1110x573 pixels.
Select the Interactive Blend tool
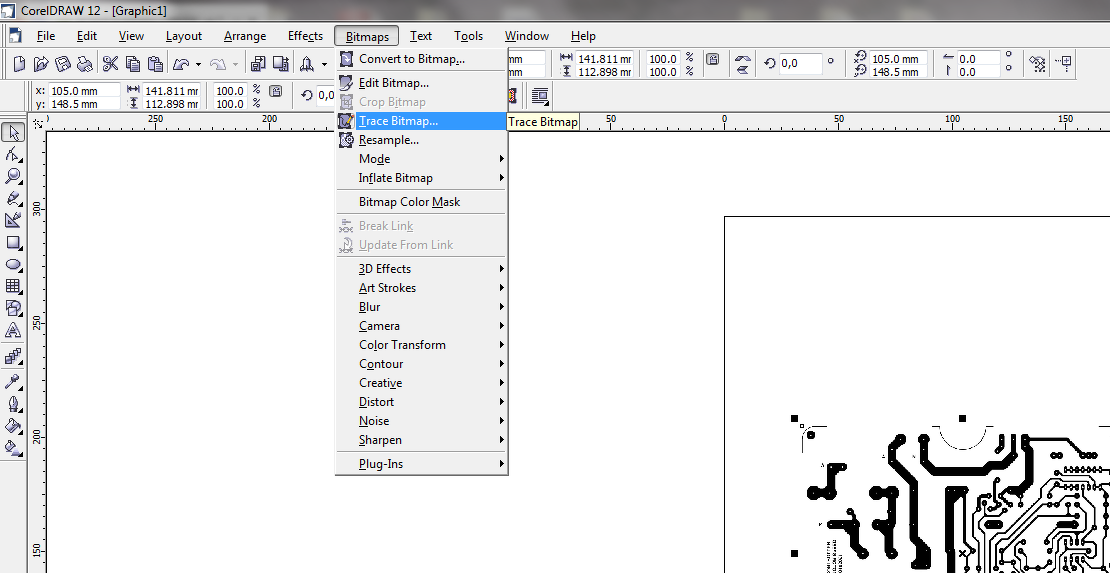click(13, 356)
